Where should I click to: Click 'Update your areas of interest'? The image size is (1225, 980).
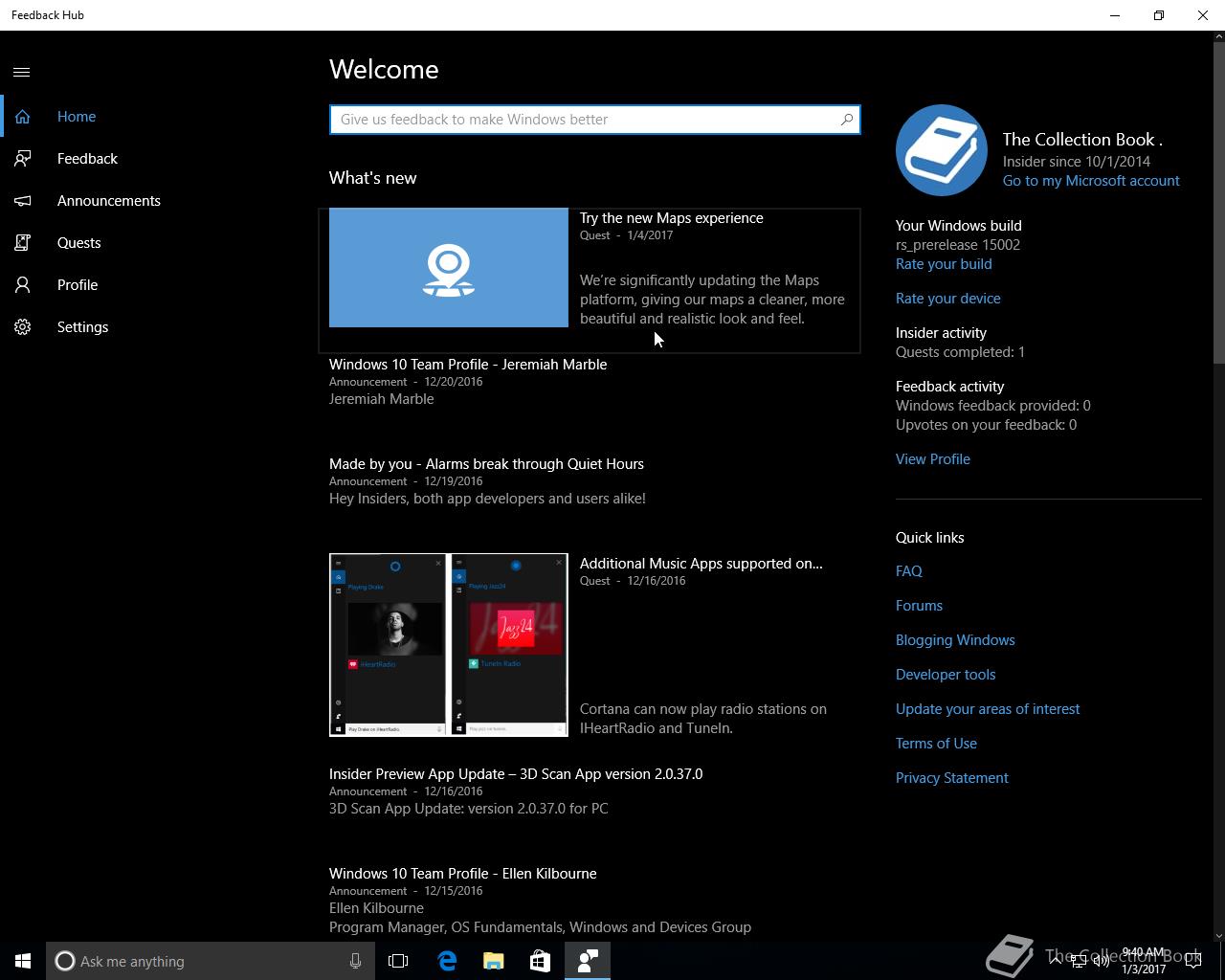coord(988,709)
